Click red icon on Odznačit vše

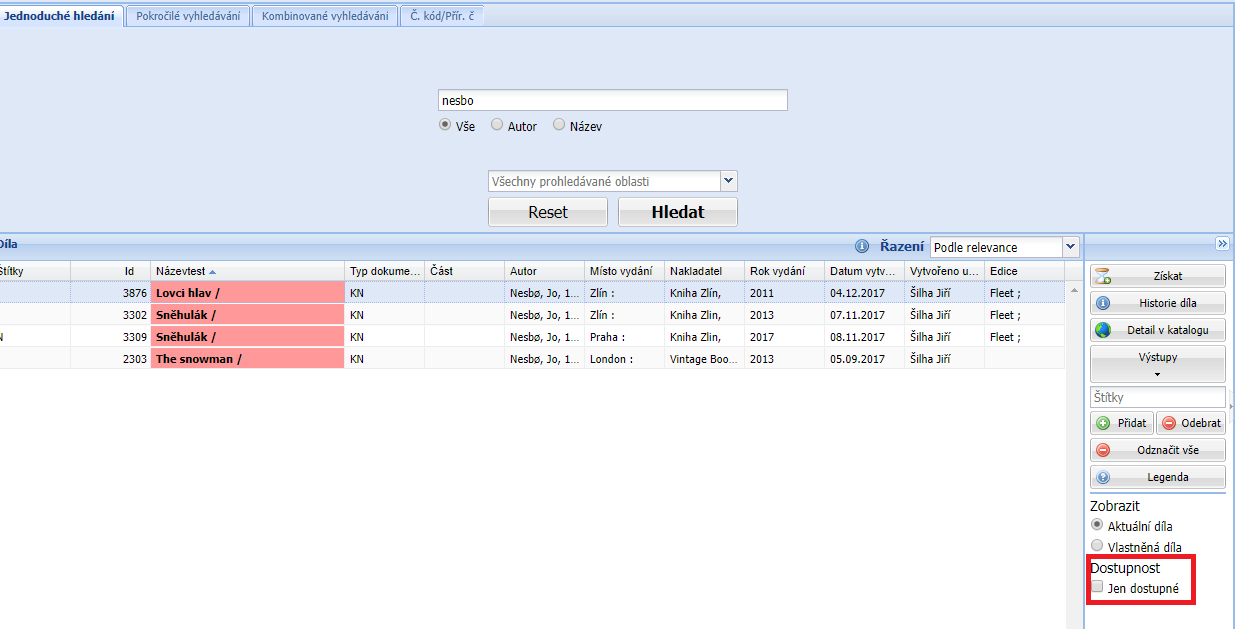tap(1104, 450)
